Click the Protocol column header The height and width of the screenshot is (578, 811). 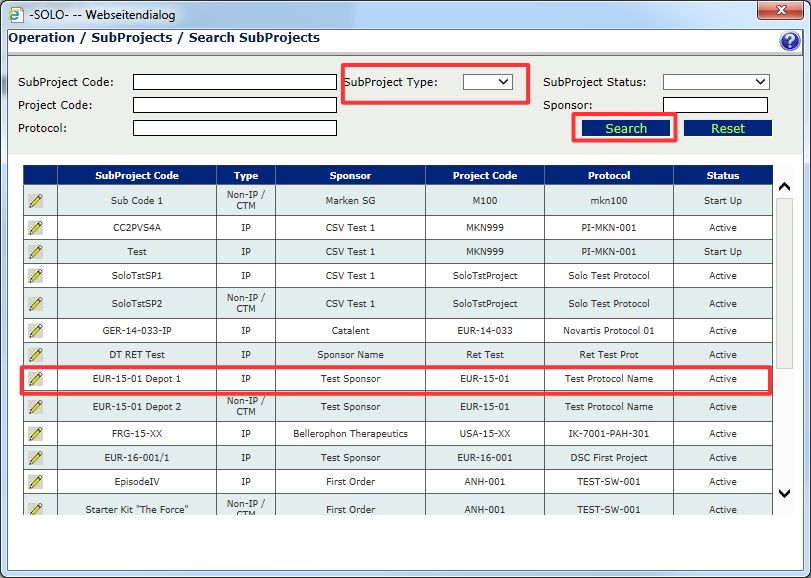pyautogui.click(x=609, y=175)
